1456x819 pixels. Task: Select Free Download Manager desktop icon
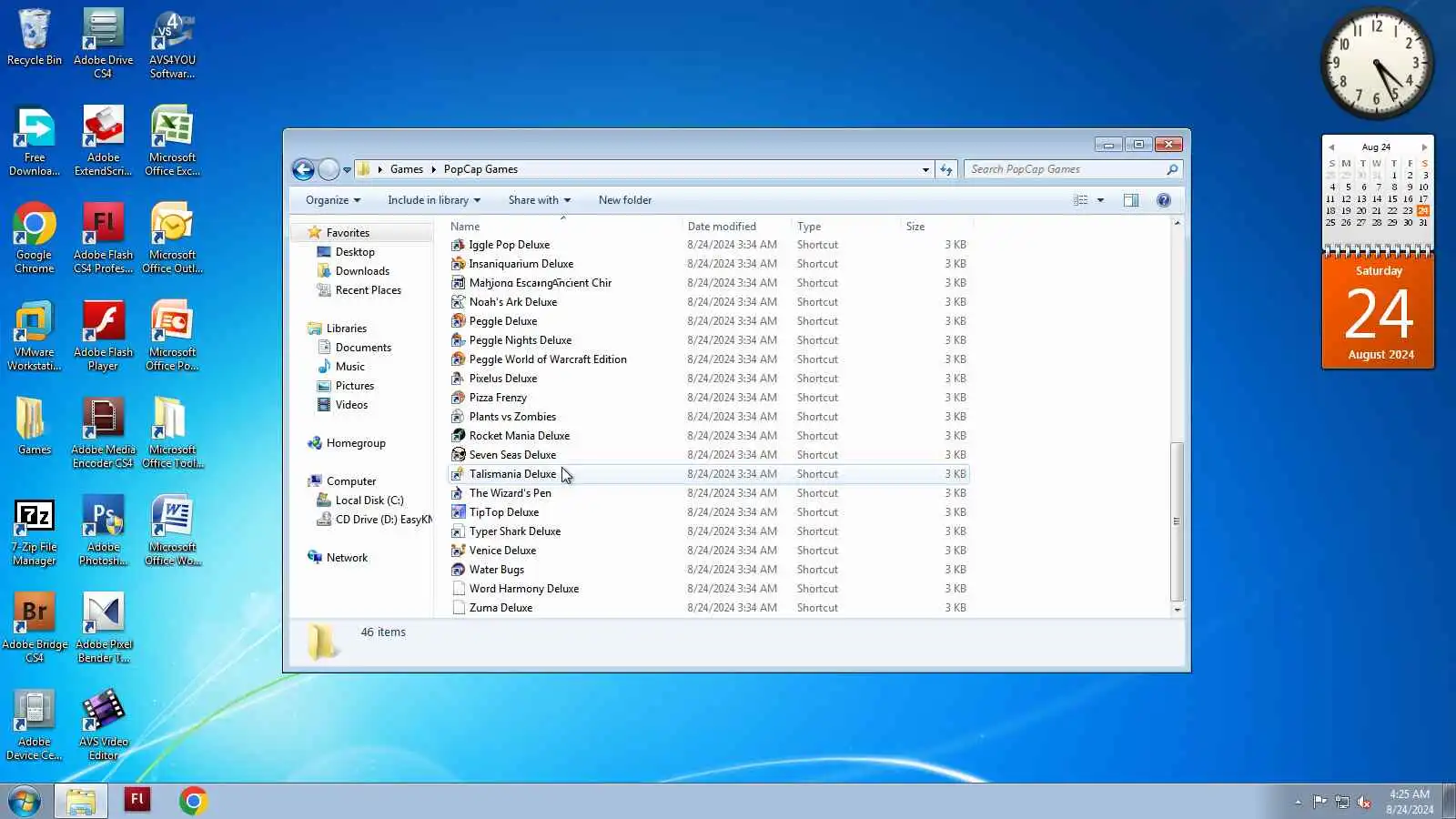35,142
